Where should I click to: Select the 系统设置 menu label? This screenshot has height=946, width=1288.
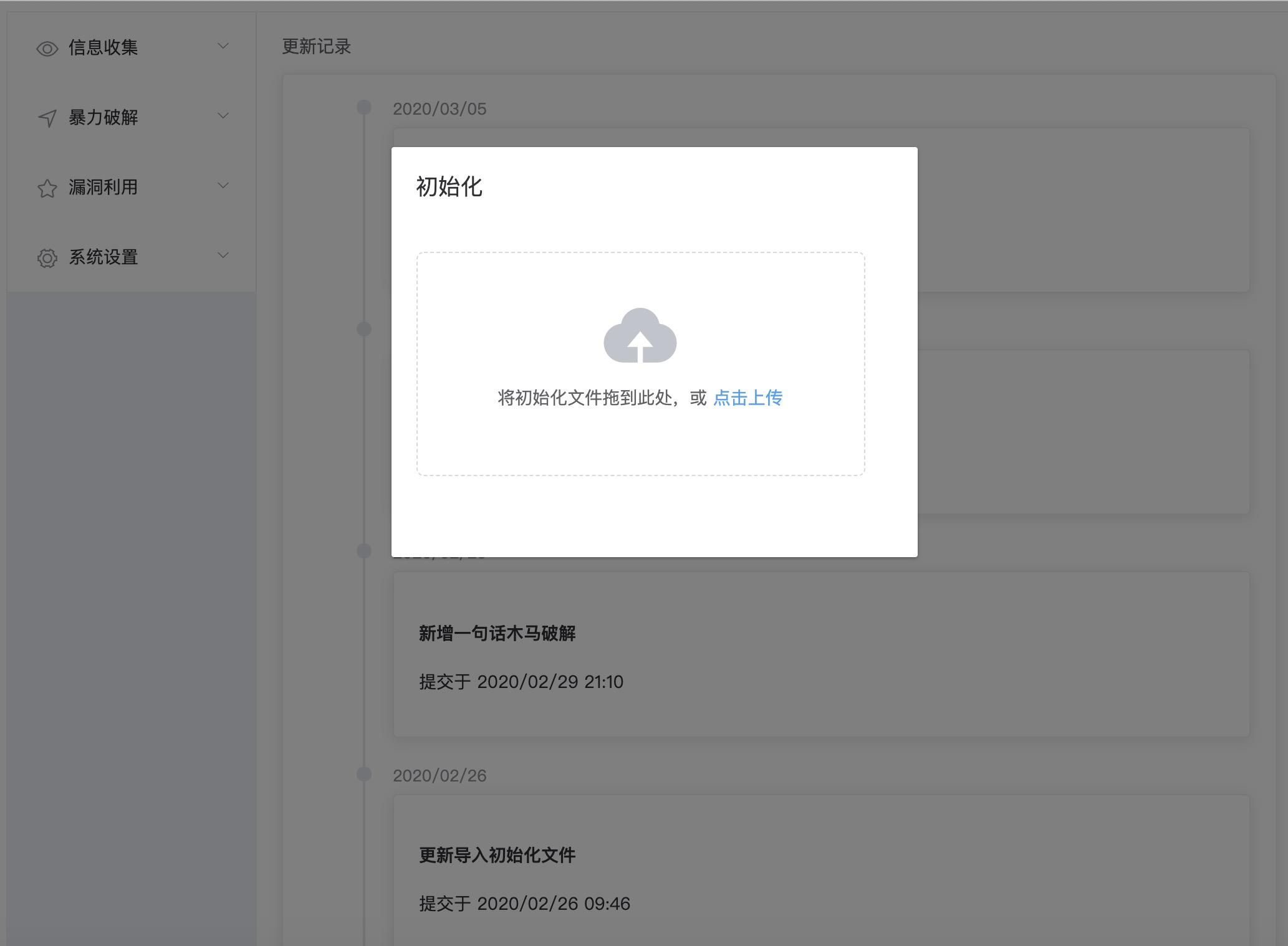point(103,257)
